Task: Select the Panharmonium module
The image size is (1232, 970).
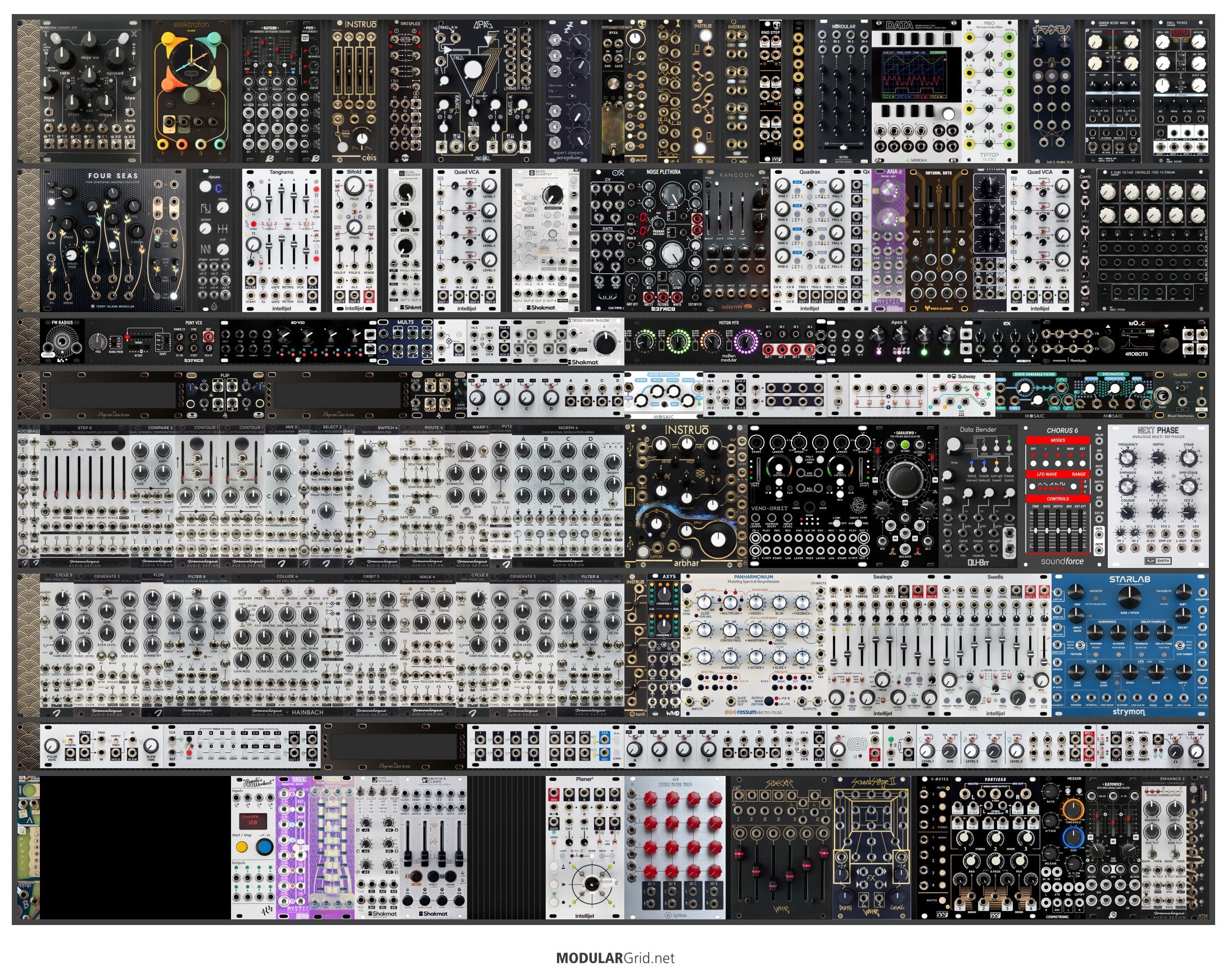Action: click(x=753, y=645)
